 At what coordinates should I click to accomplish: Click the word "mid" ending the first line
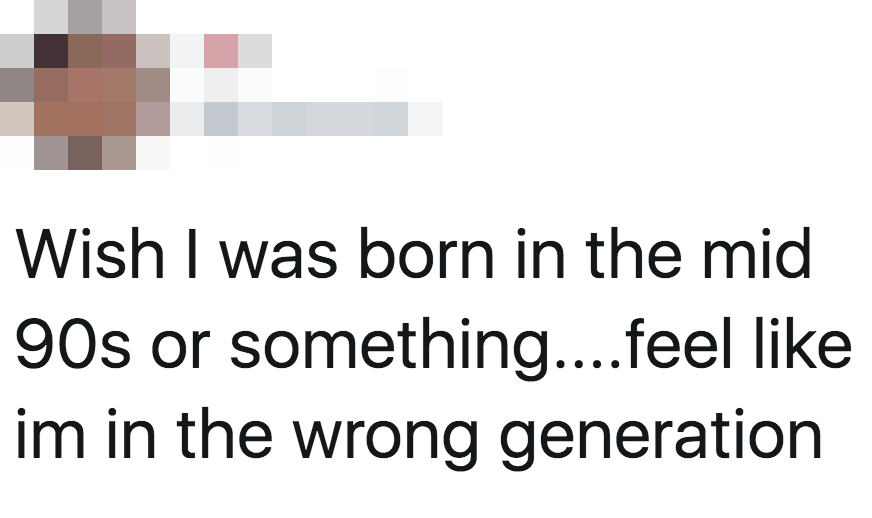coord(756,253)
